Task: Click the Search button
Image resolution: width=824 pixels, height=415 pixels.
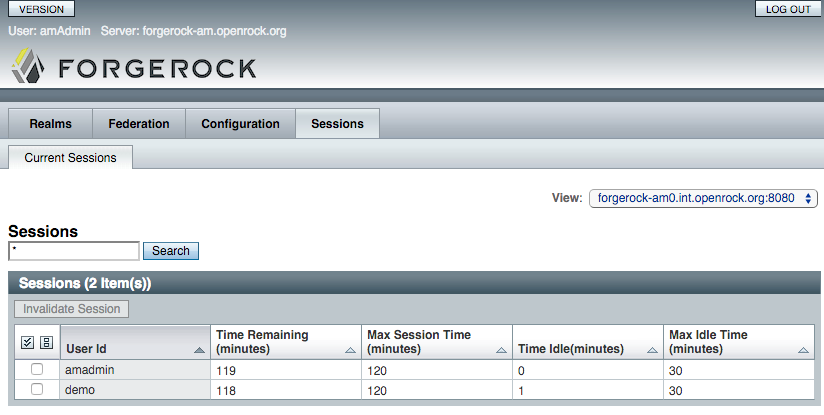Action: 171,251
